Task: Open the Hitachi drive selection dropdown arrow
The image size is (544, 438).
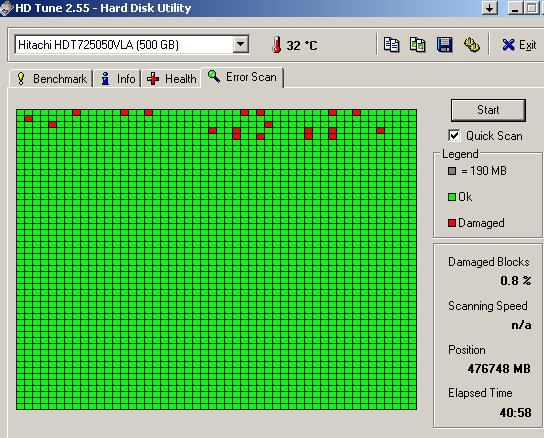Action: pyautogui.click(x=240, y=44)
